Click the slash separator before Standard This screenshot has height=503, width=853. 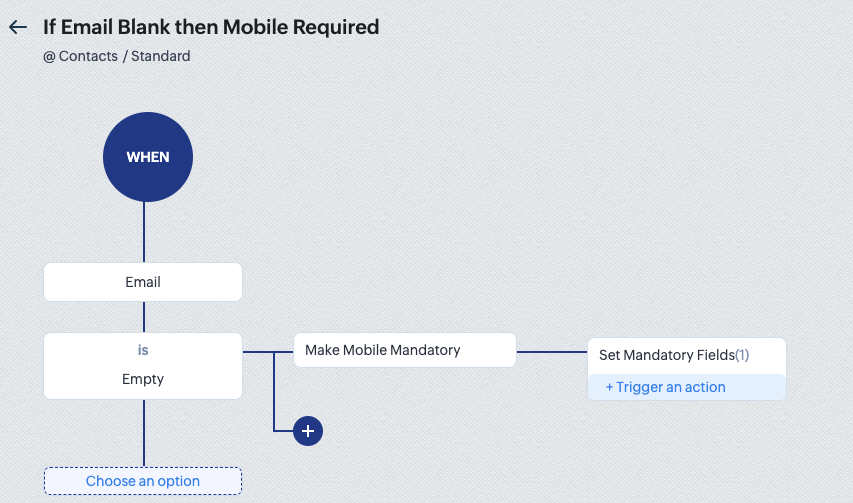point(125,56)
